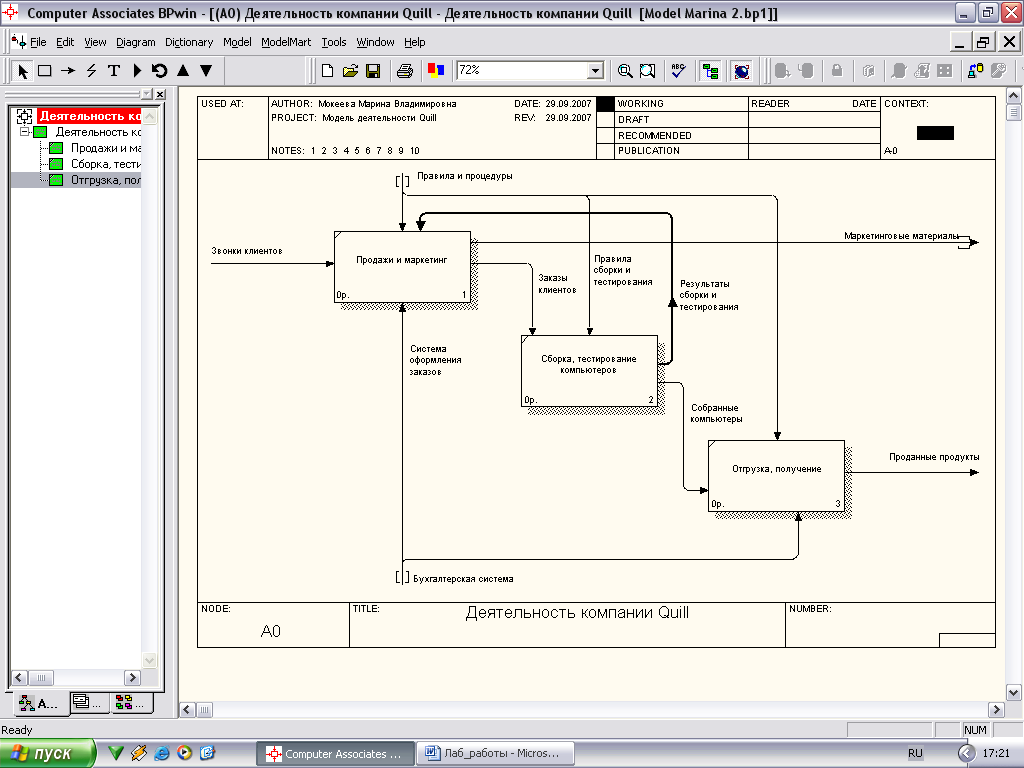The width and height of the screenshot is (1024, 768).
Task: Open the Model Explorer panel dropdown arrow
Action: click(x=147, y=94)
